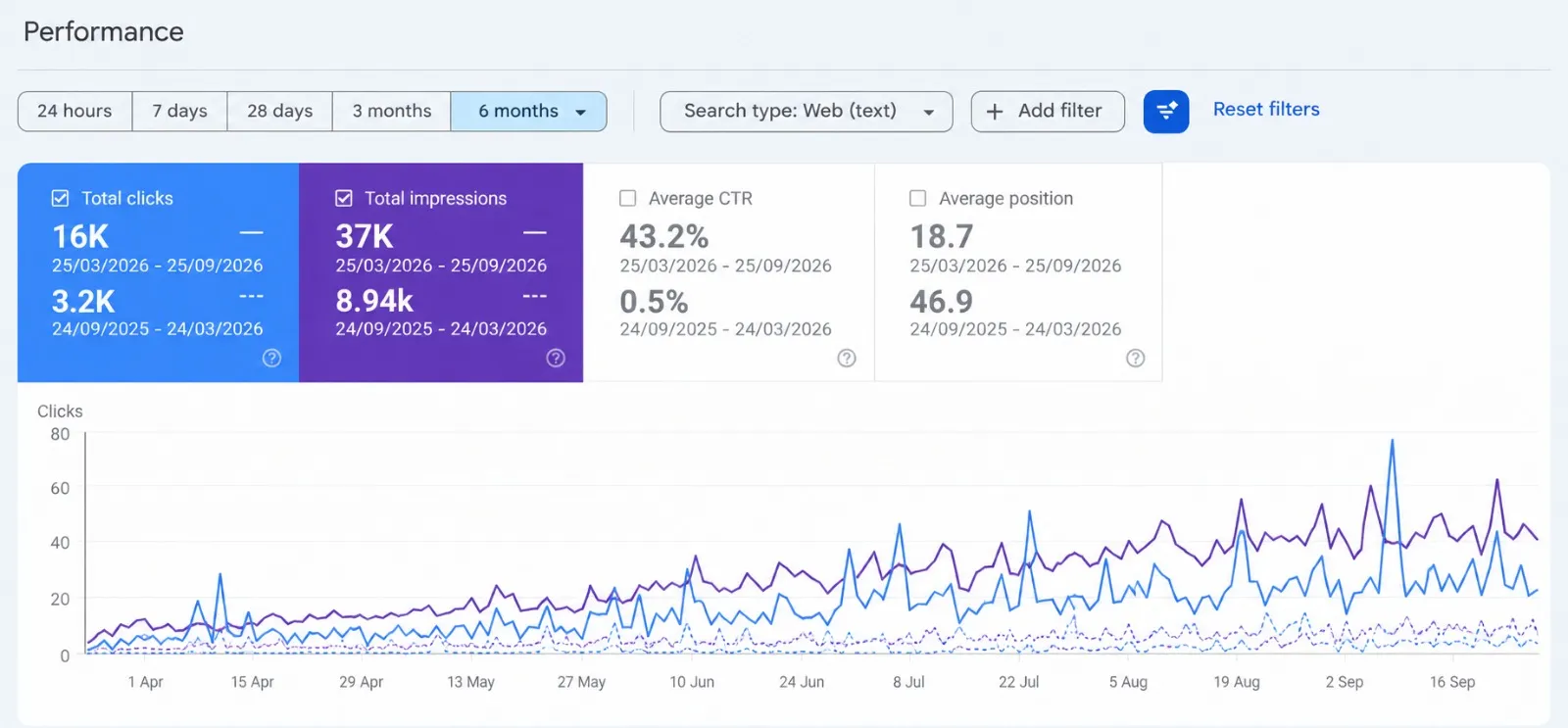The image size is (1568, 728).
Task: Select the 24 hours range tab
Action: click(74, 112)
